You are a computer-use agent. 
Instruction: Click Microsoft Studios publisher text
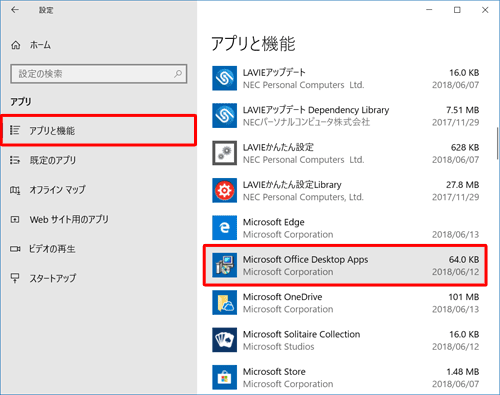278,347
